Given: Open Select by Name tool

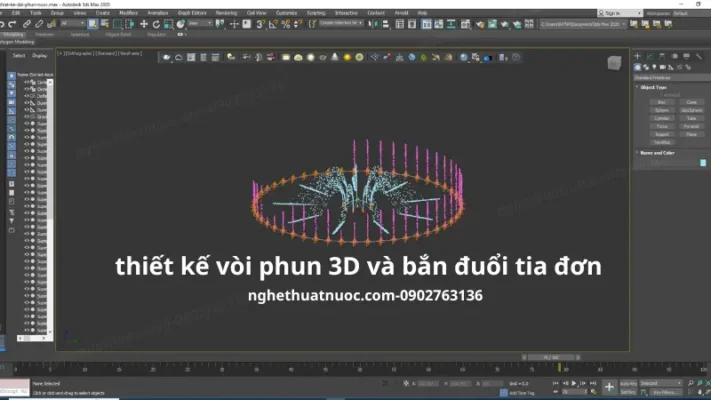Looking at the screenshot, I should pyautogui.click(x=105, y=24).
